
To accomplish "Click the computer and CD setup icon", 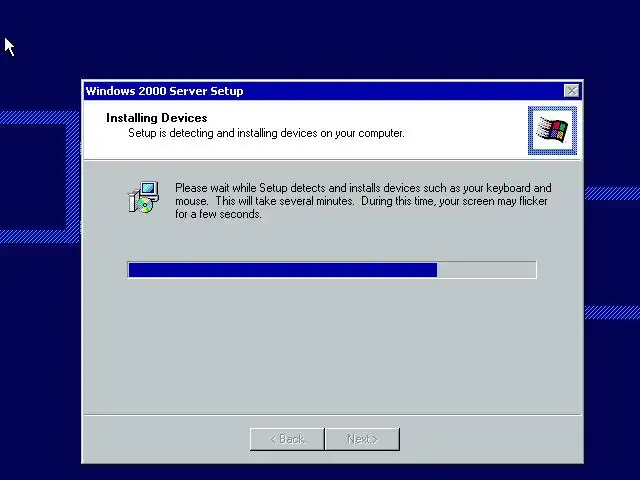I will pyautogui.click(x=143, y=198).
